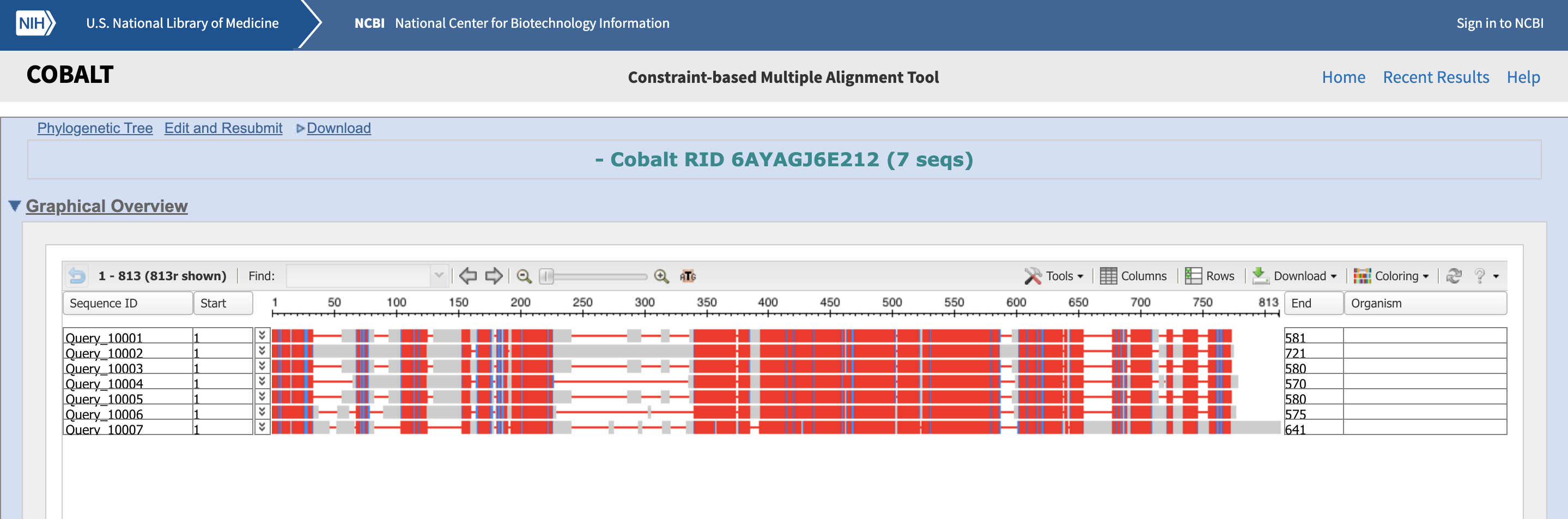Select sequence Query_10007

click(104, 429)
